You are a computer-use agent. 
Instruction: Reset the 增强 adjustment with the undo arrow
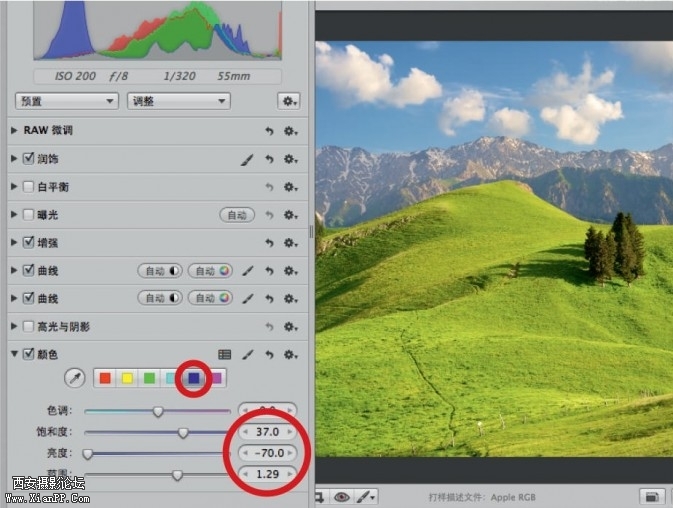tap(269, 243)
